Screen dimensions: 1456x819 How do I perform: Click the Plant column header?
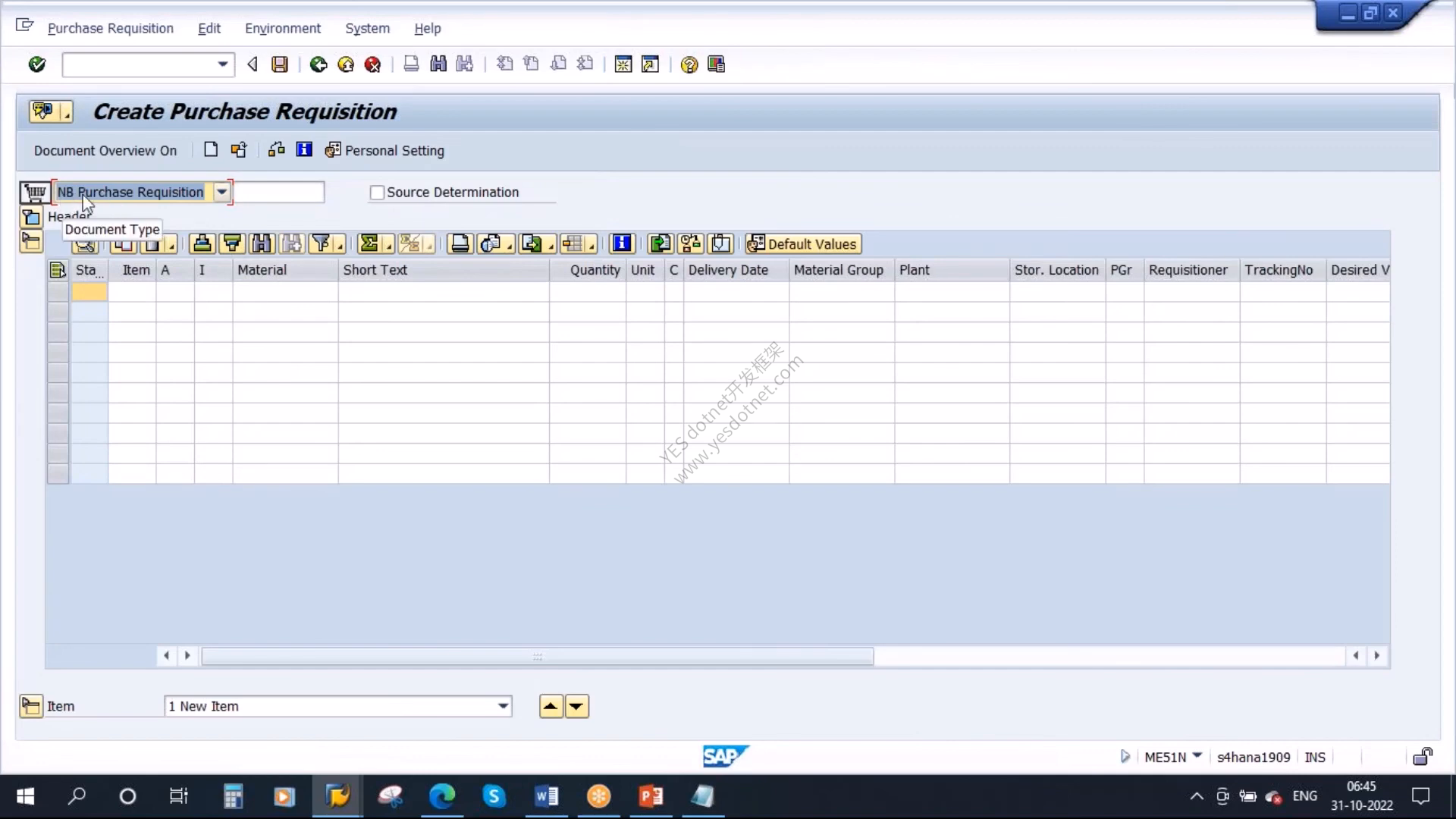952,270
